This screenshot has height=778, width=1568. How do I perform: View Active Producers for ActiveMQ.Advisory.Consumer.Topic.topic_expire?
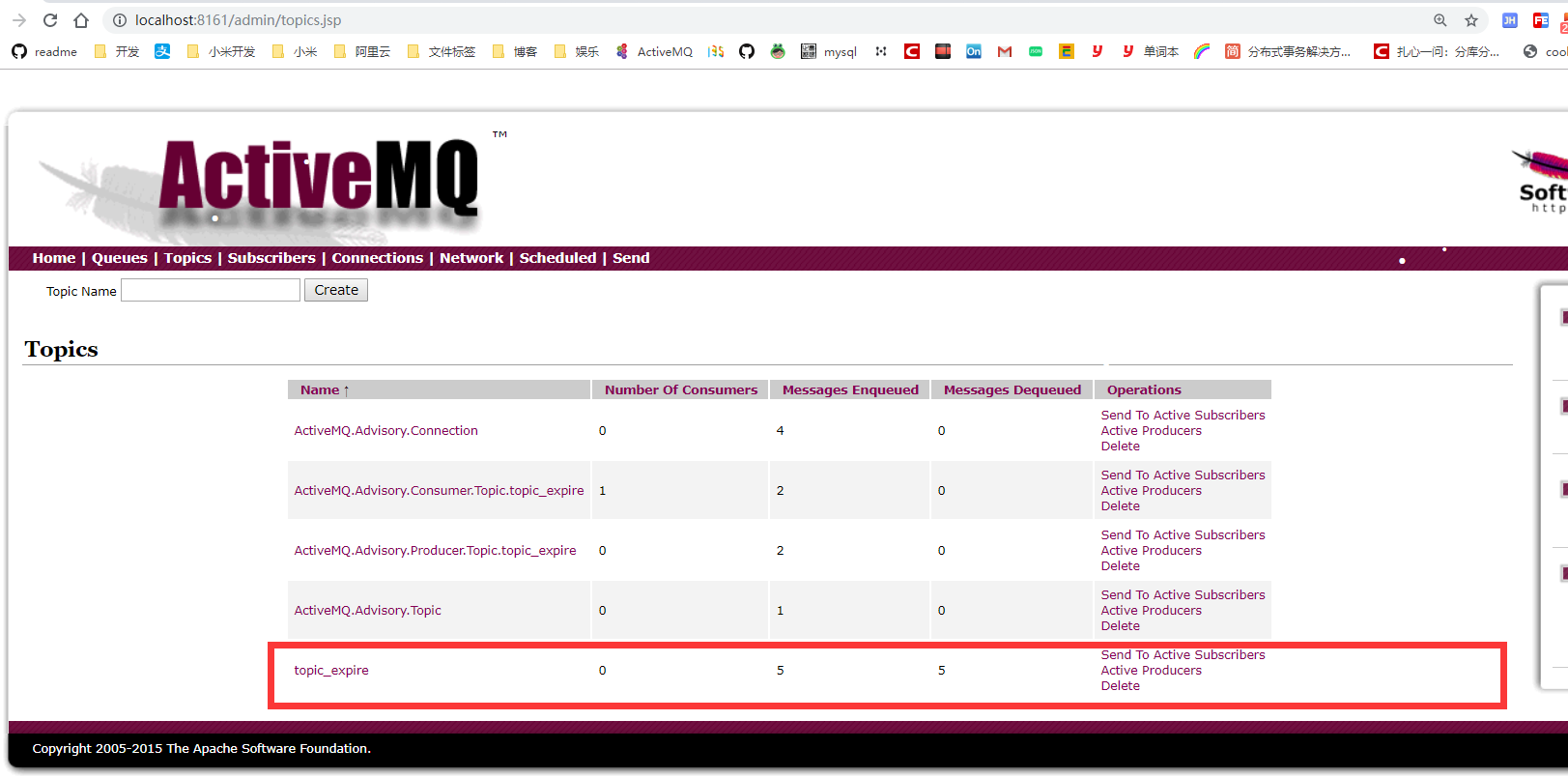(x=1152, y=491)
